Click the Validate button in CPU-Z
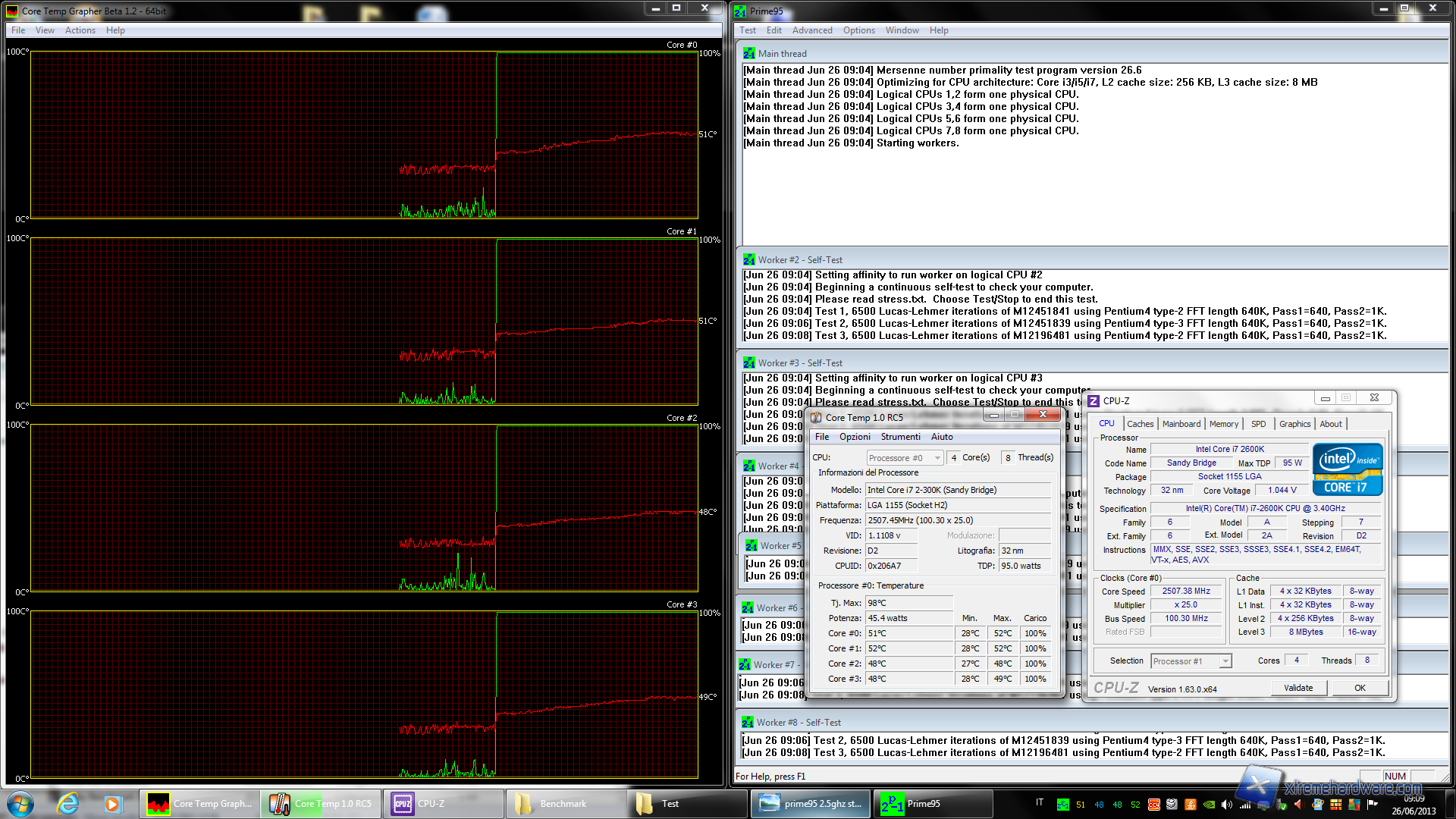 pyautogui.click(x=1298, y=688)
